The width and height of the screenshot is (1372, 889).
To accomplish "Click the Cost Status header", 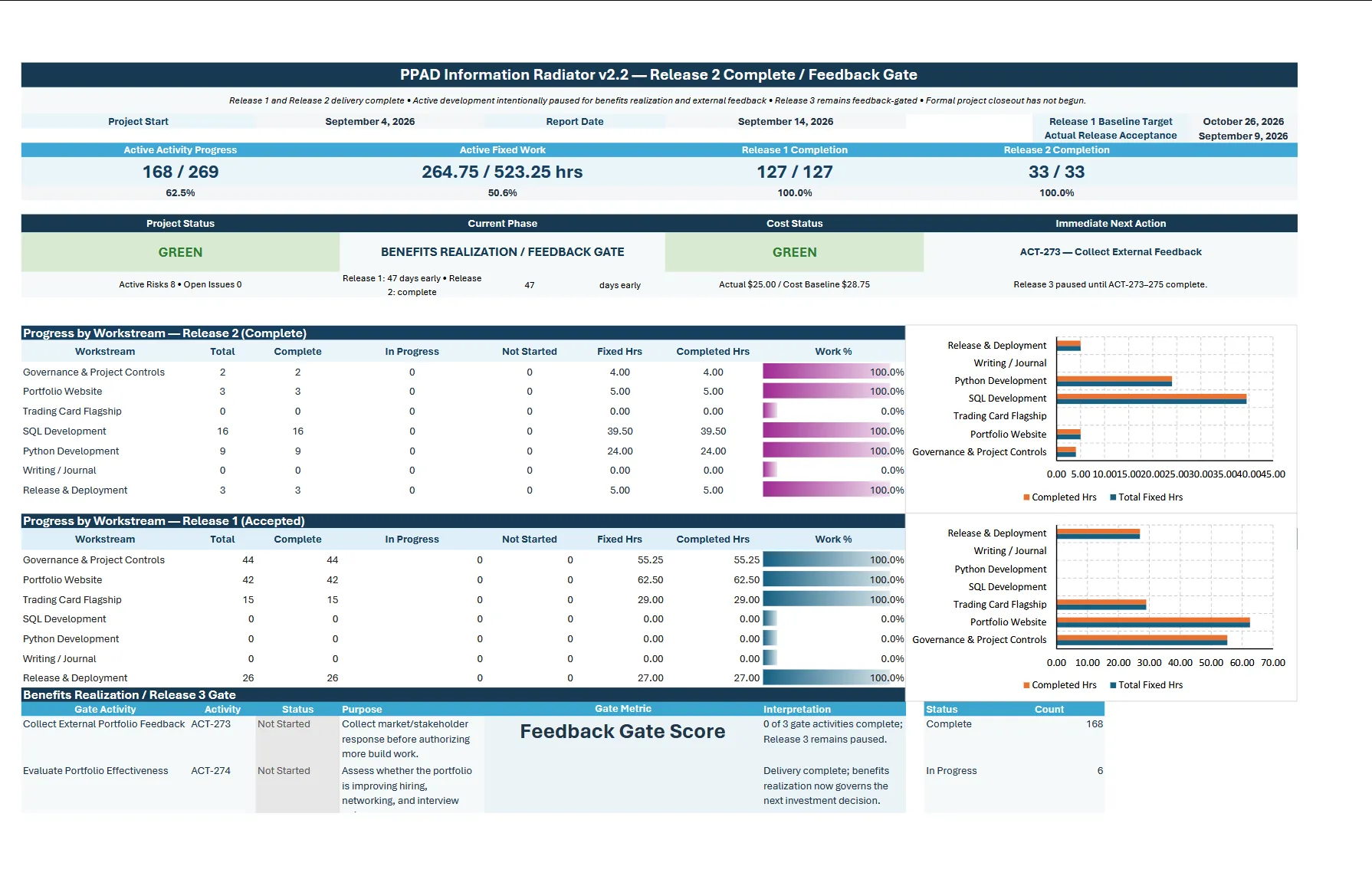I will tap(794, 223).
